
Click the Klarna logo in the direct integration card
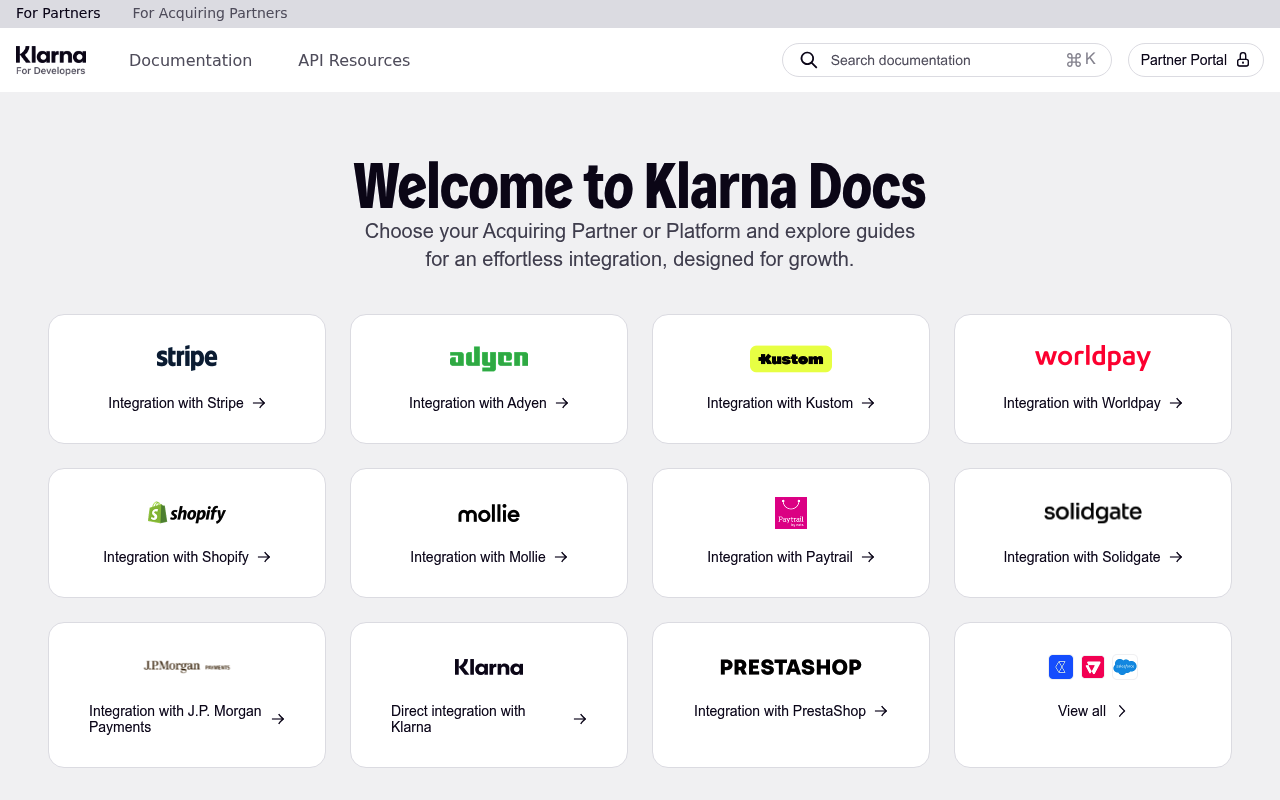(489, 667)
